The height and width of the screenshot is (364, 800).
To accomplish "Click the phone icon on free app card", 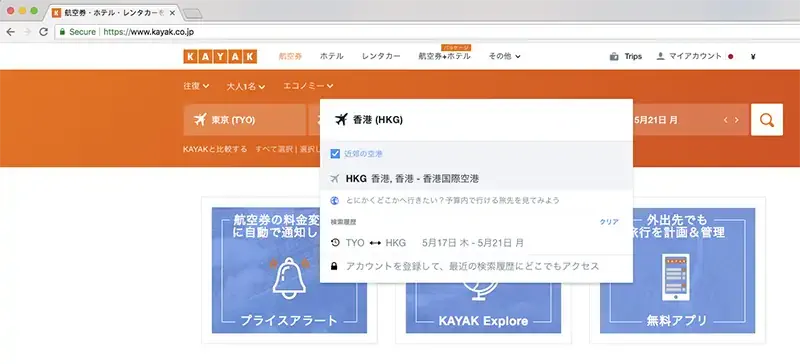I will click(x=676, y=277).
